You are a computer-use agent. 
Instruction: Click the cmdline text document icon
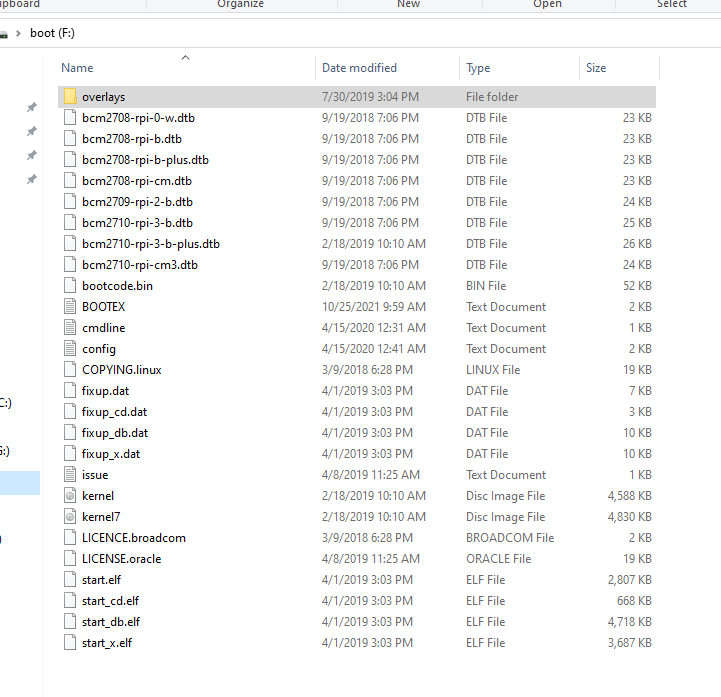[69, 328]
